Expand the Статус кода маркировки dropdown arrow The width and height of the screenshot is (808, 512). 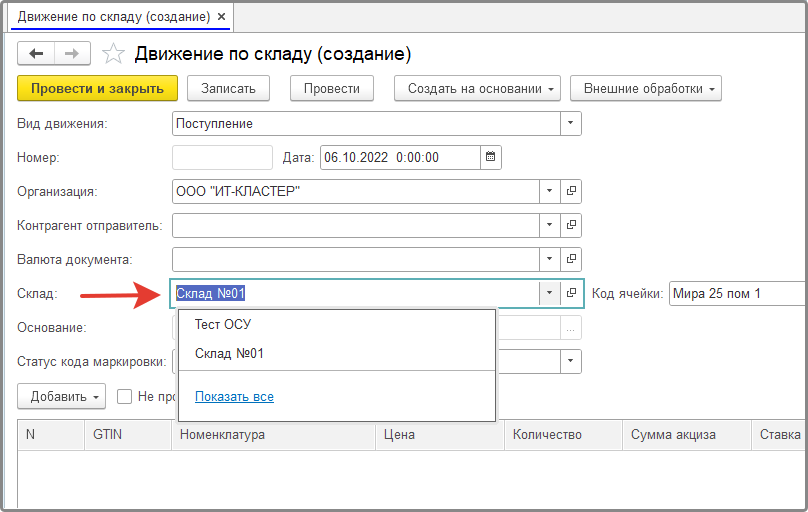point(570,361)
